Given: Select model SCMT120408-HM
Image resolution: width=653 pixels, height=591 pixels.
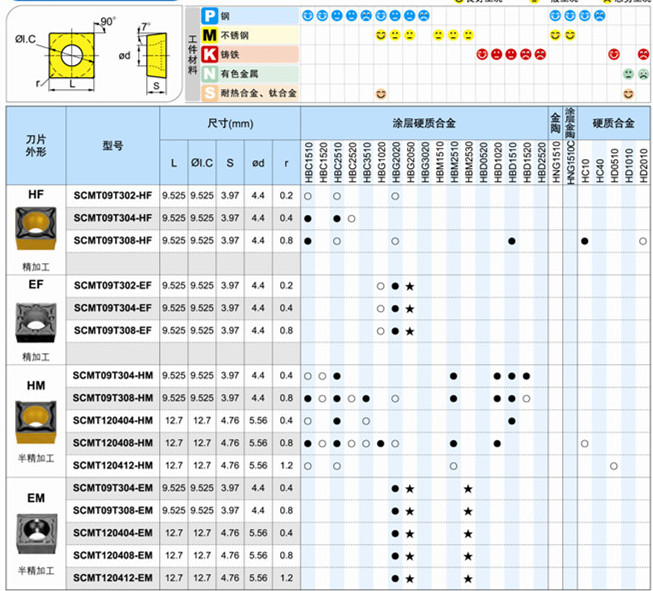Looking at the screenshot, I should (x=113, y=443).
